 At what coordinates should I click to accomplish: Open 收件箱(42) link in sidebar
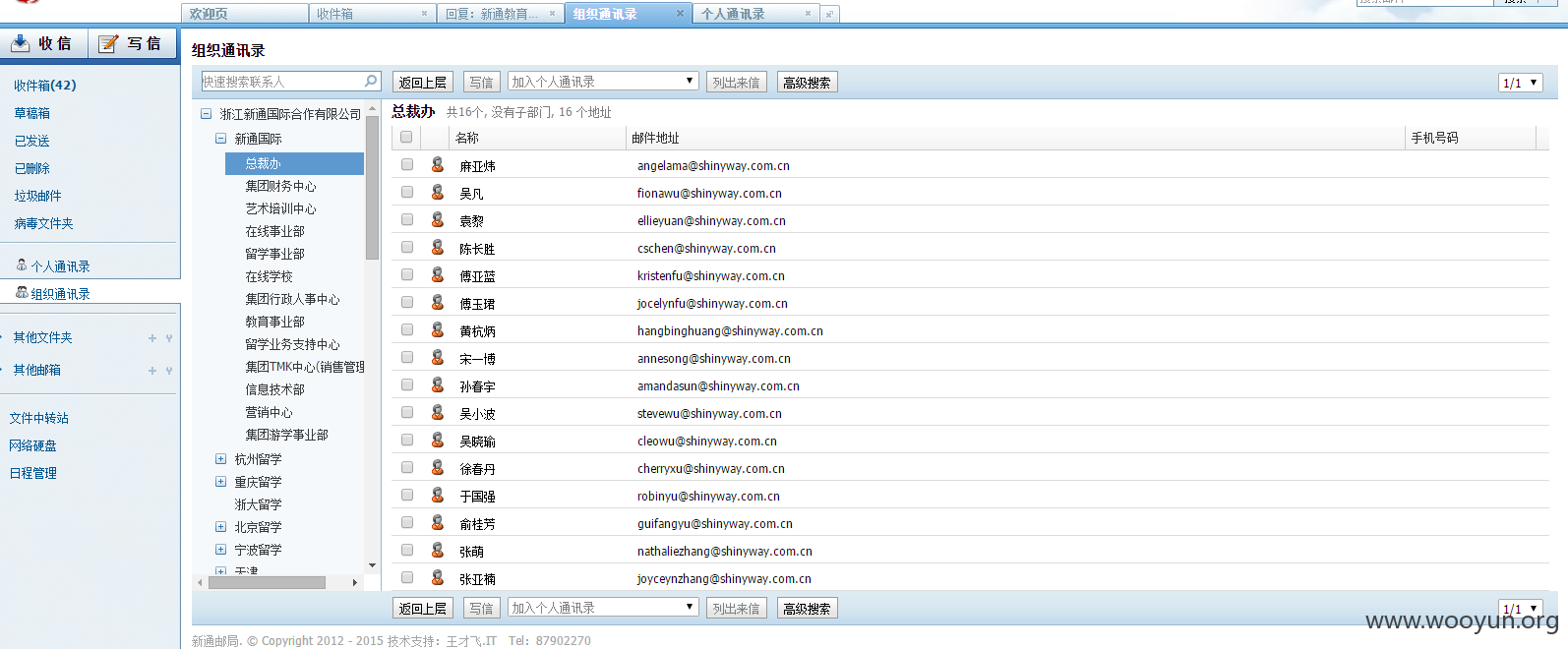coord(45,86)
